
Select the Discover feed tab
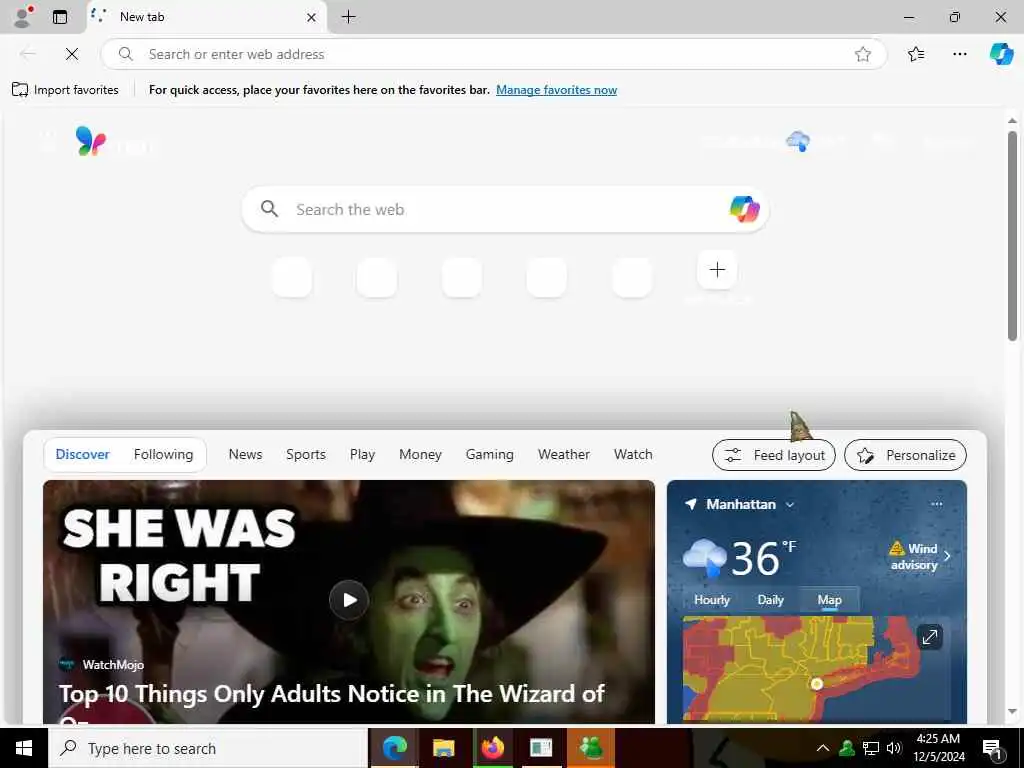pos(82,455)
